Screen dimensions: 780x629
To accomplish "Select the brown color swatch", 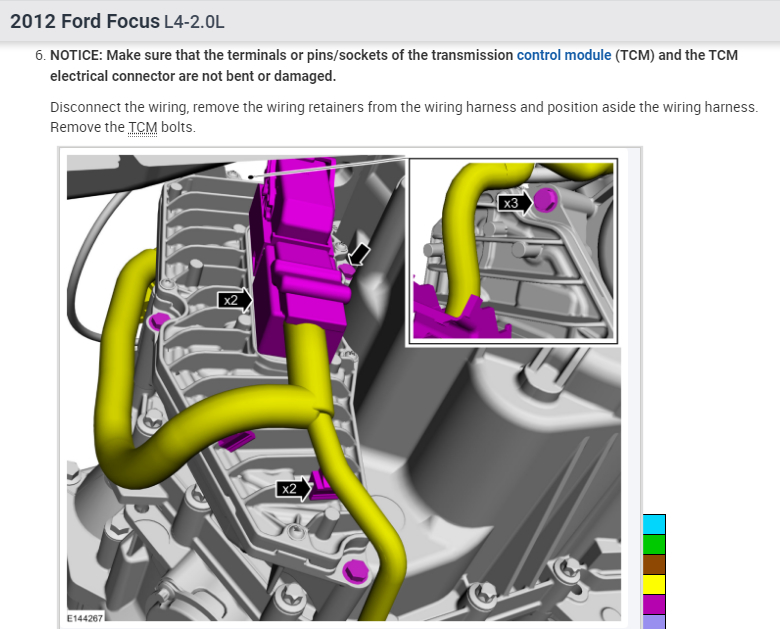I will pyautogui.click(x=654, y=564).
